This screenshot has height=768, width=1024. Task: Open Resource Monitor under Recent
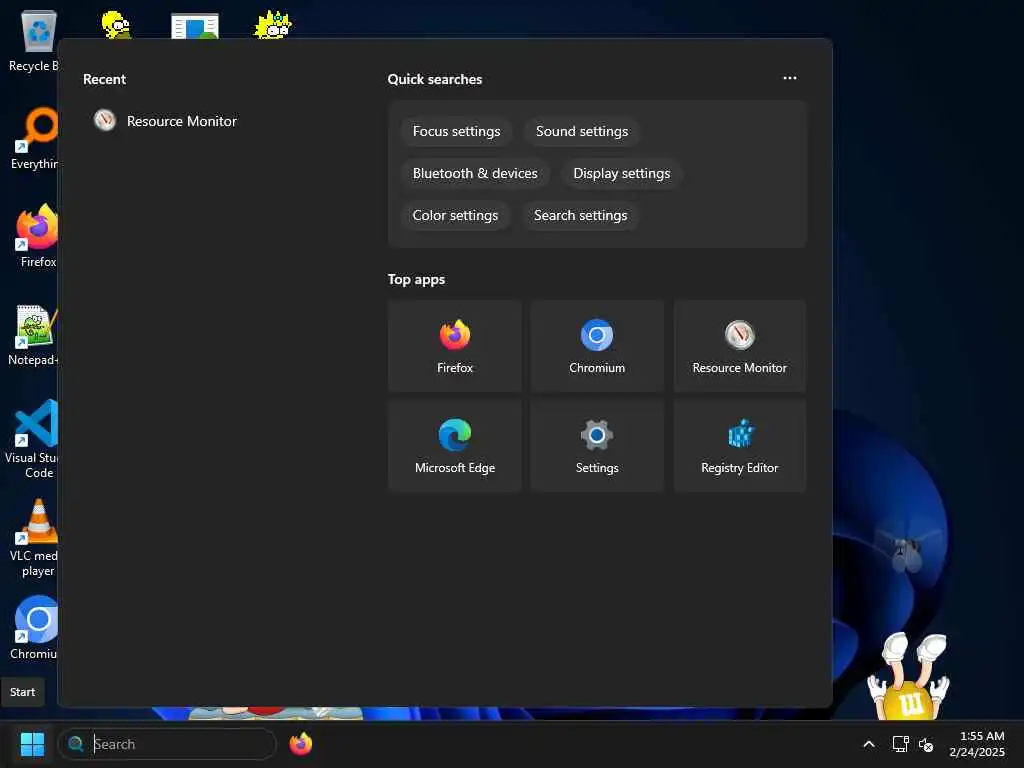click(x=166, y=121)
